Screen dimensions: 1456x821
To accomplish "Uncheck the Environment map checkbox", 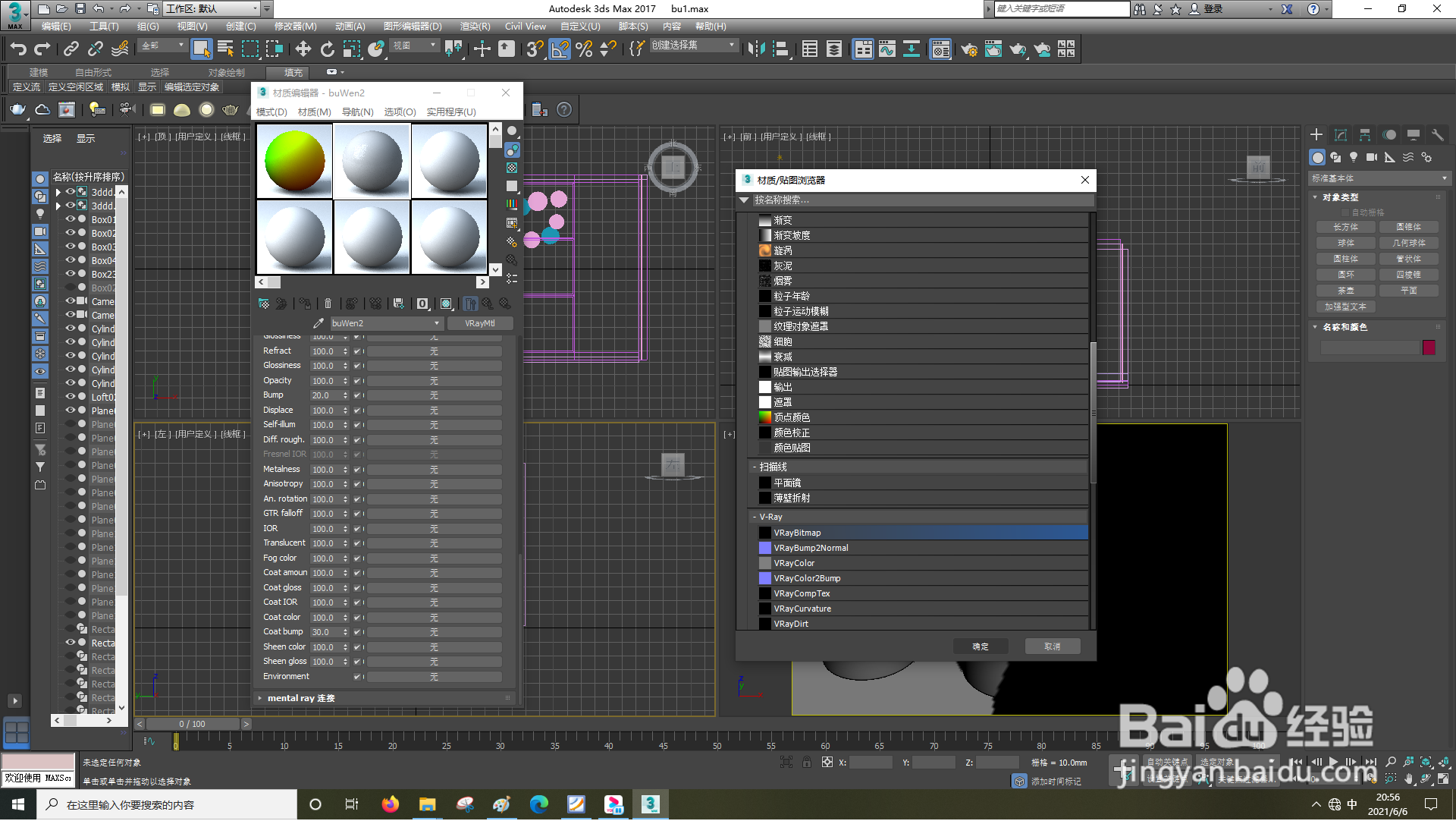I will coord(357,677).
